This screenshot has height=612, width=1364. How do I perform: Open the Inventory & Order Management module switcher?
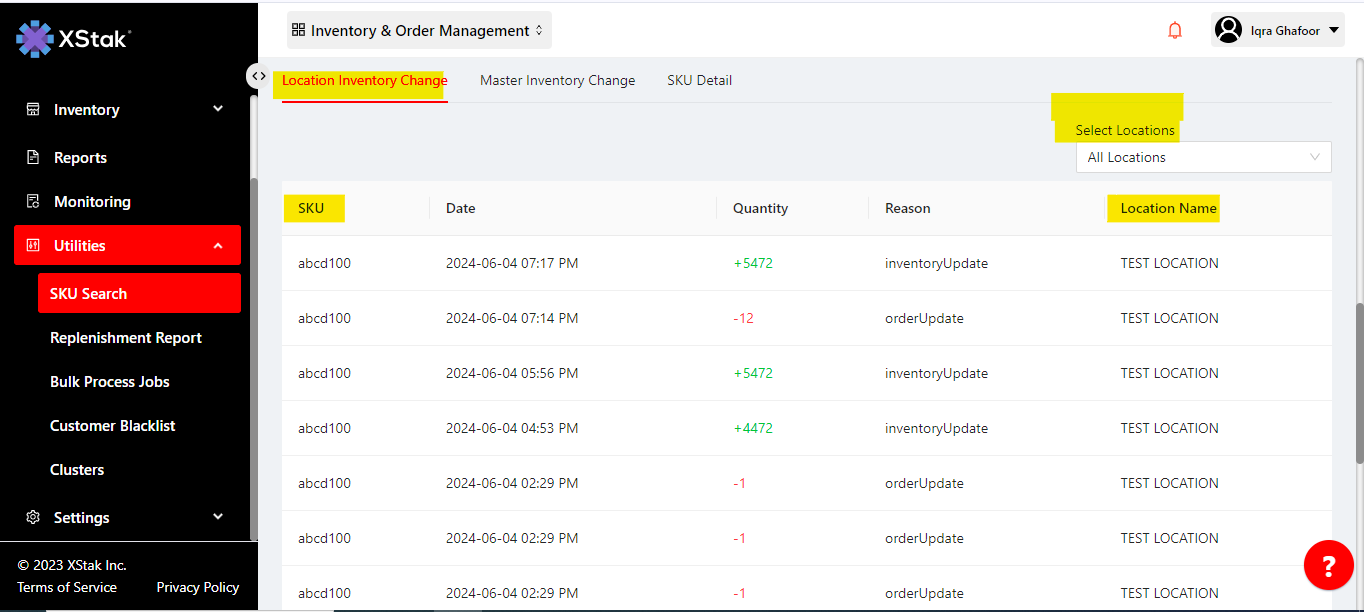pyautogui.click(x=418, y=30)
